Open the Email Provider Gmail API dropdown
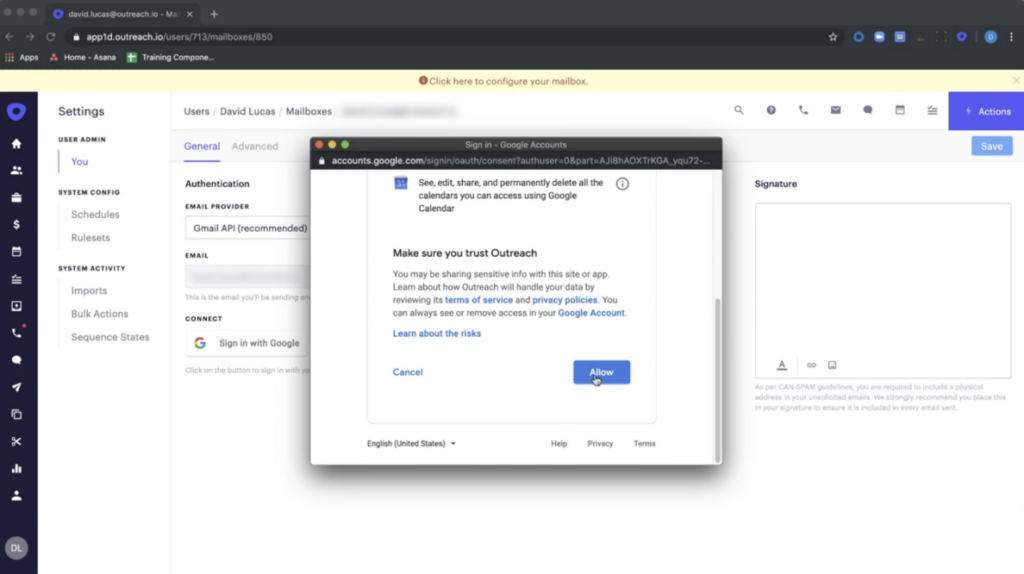 248,228
